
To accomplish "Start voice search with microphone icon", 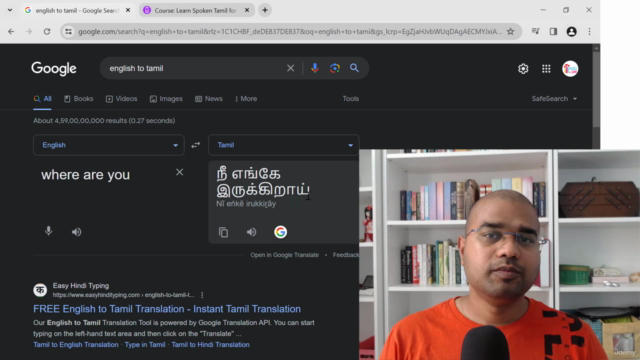I will [315, 68].
